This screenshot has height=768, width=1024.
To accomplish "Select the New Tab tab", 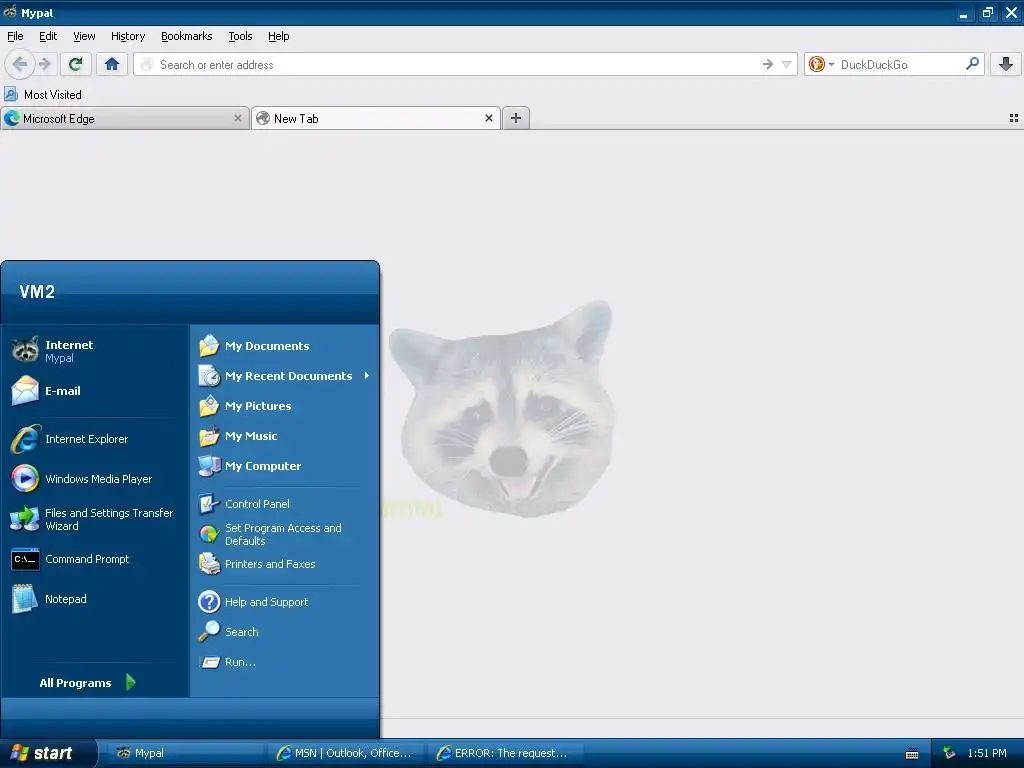I will click(376, 118).
